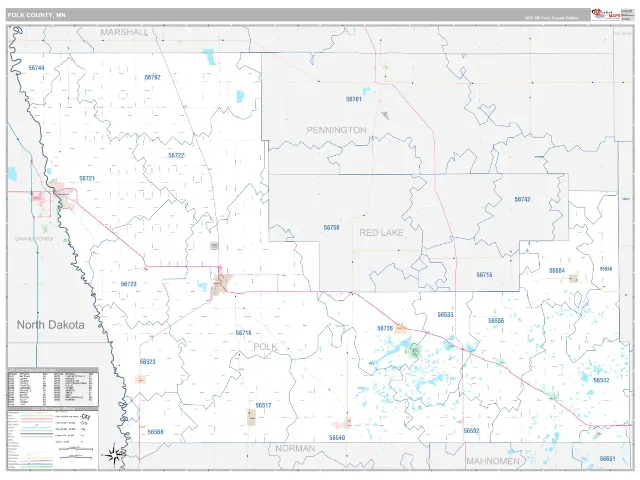Select ZIP code label 56723
This screenshot has width=640, height=480.
[129, 284]
